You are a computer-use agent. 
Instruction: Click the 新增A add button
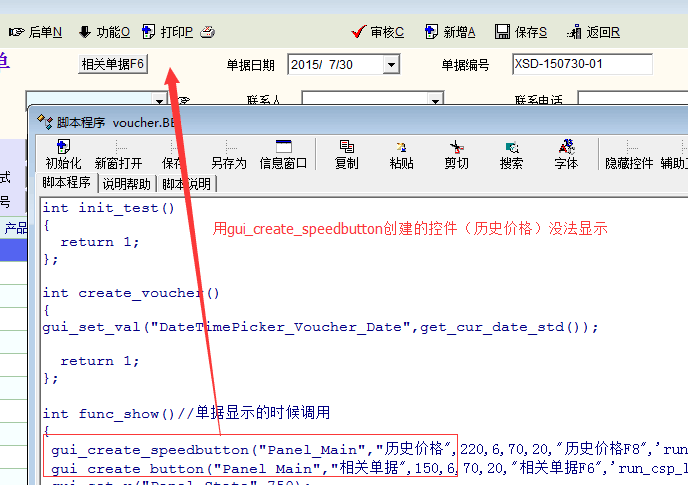pos(450,32)
